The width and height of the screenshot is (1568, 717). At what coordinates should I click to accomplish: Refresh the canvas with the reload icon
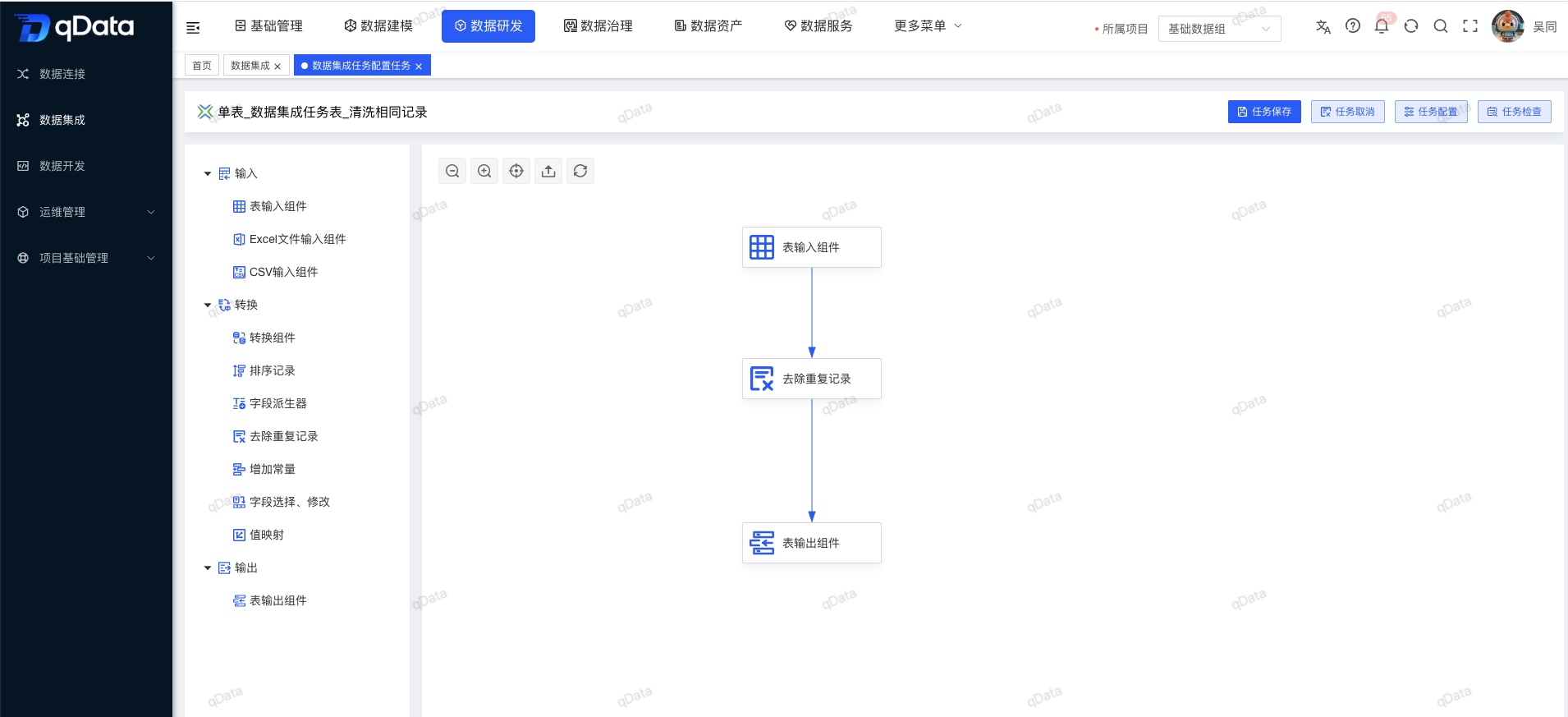(x=580, y=171)
